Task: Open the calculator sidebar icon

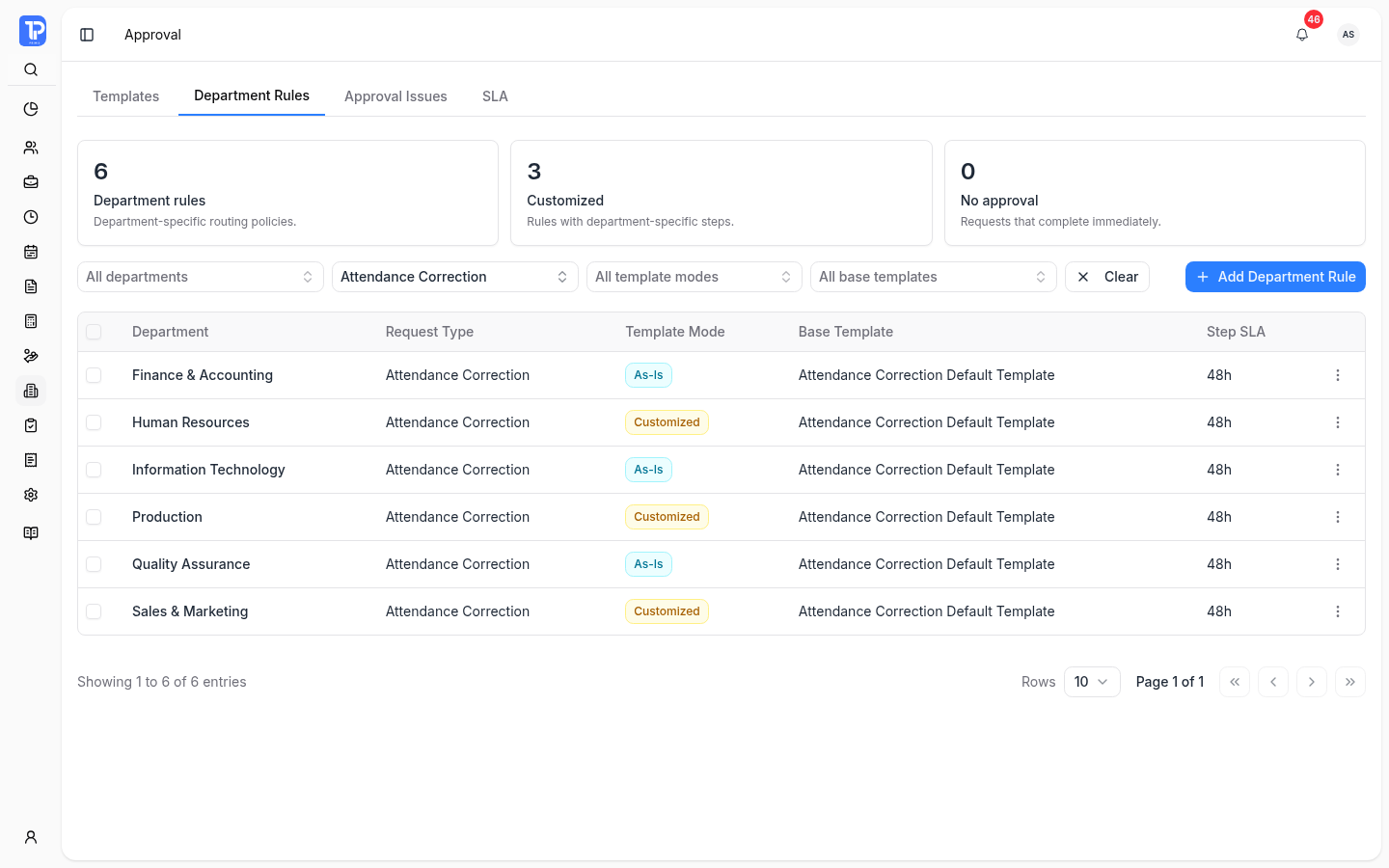Action: click(31, 321)
